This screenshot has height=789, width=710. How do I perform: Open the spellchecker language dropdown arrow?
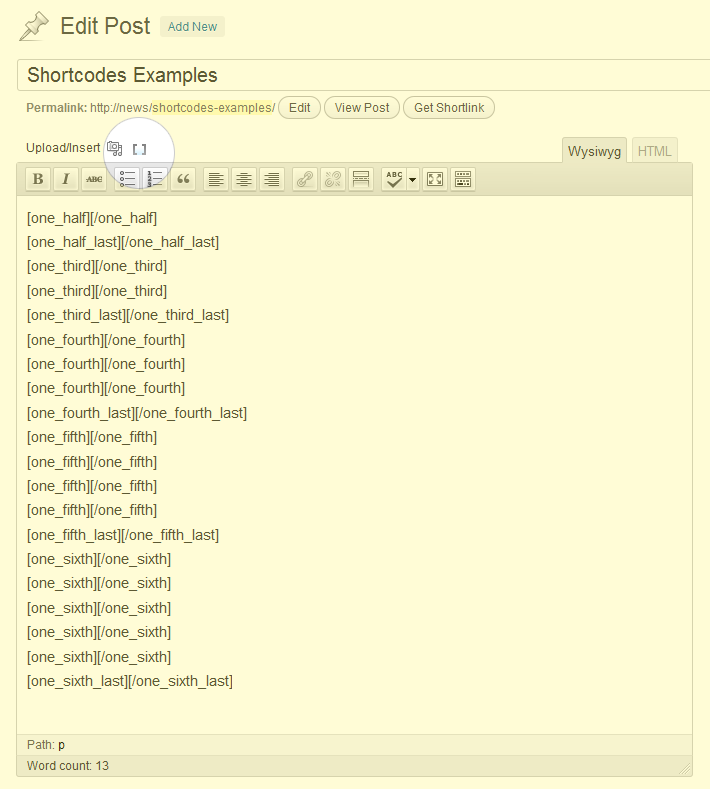(412, 179)
